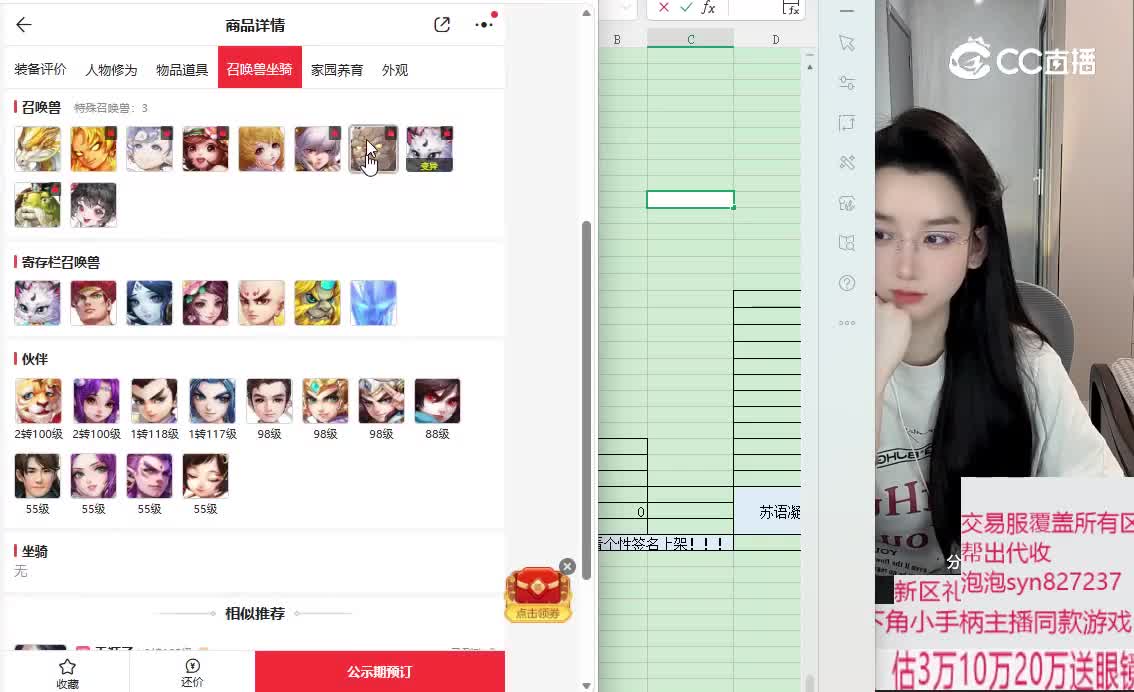Select the orange lion-faced summoned beast avatar
This screenshot has width=1134, height=692.
click(93, 149)
